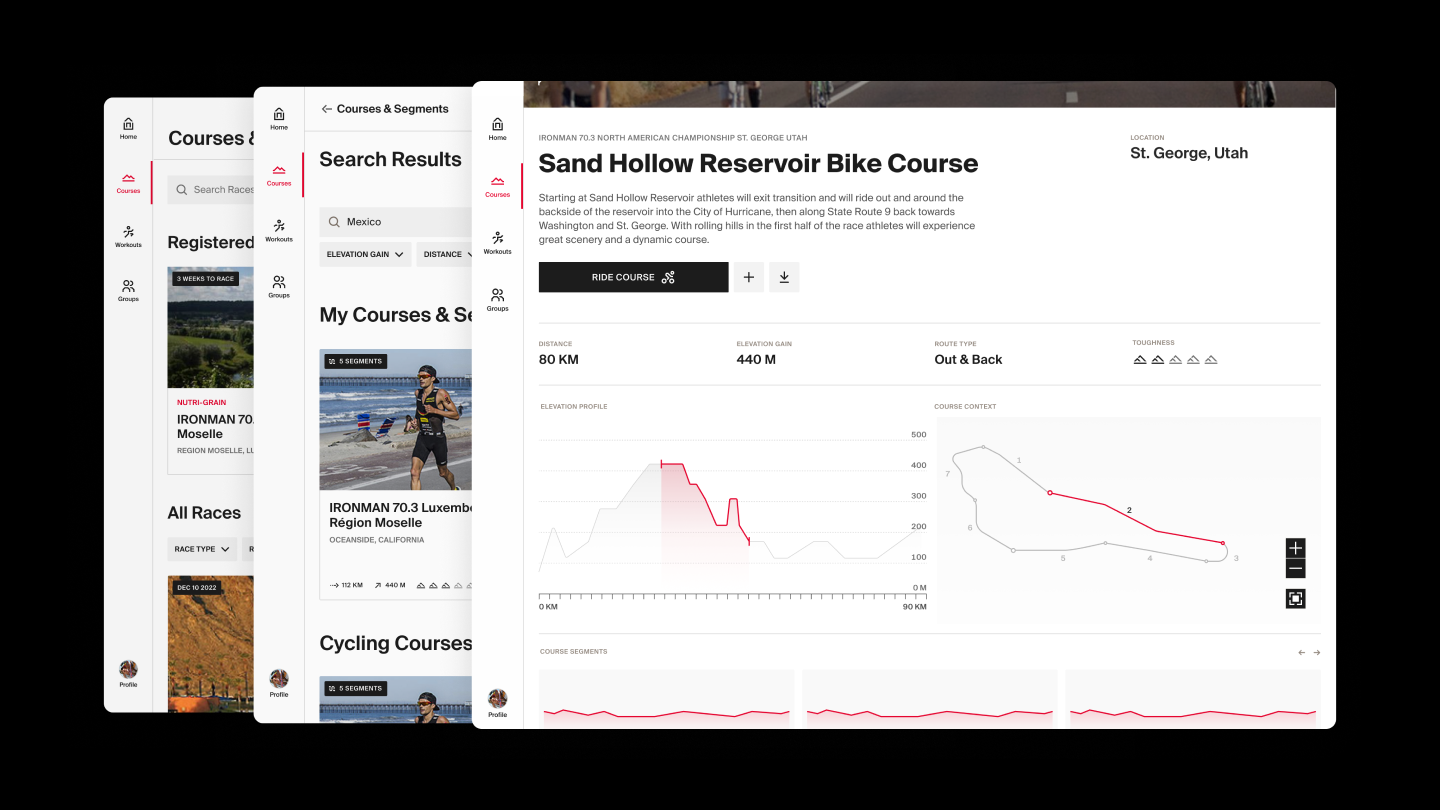Image resolution: width=1440 pixels, height=810 pixels.
Task: Expand the Distance filter dropdown
Action: pos(444,254)
